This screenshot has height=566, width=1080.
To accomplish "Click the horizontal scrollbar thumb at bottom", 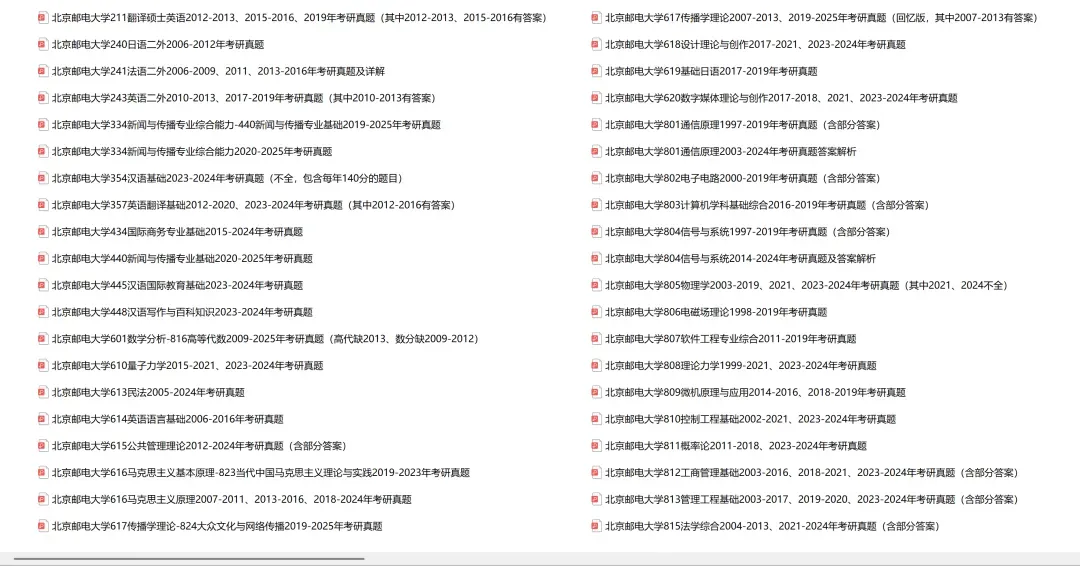I will coord(189,559).
